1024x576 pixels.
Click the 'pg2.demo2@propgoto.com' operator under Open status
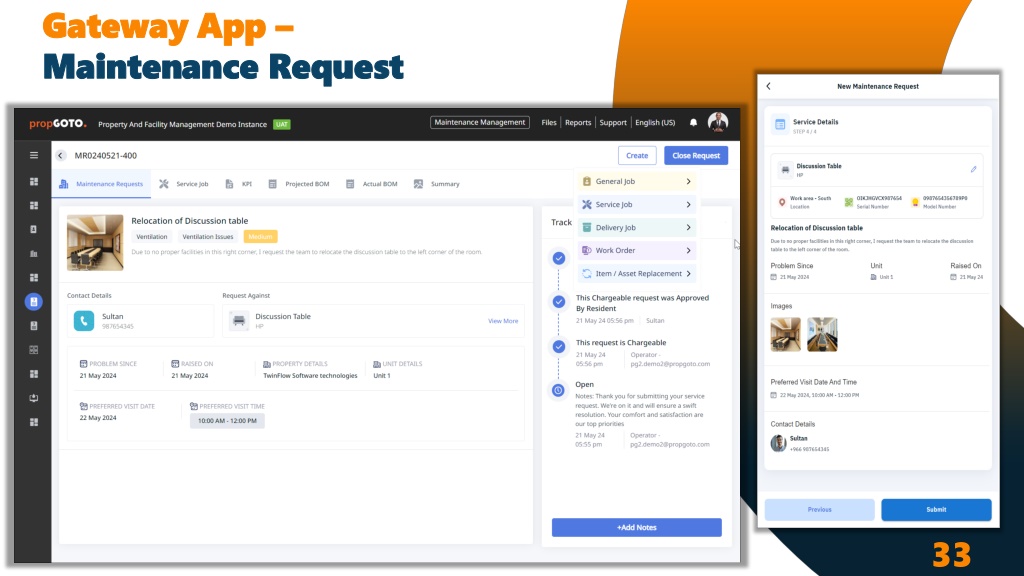(669, 444)
